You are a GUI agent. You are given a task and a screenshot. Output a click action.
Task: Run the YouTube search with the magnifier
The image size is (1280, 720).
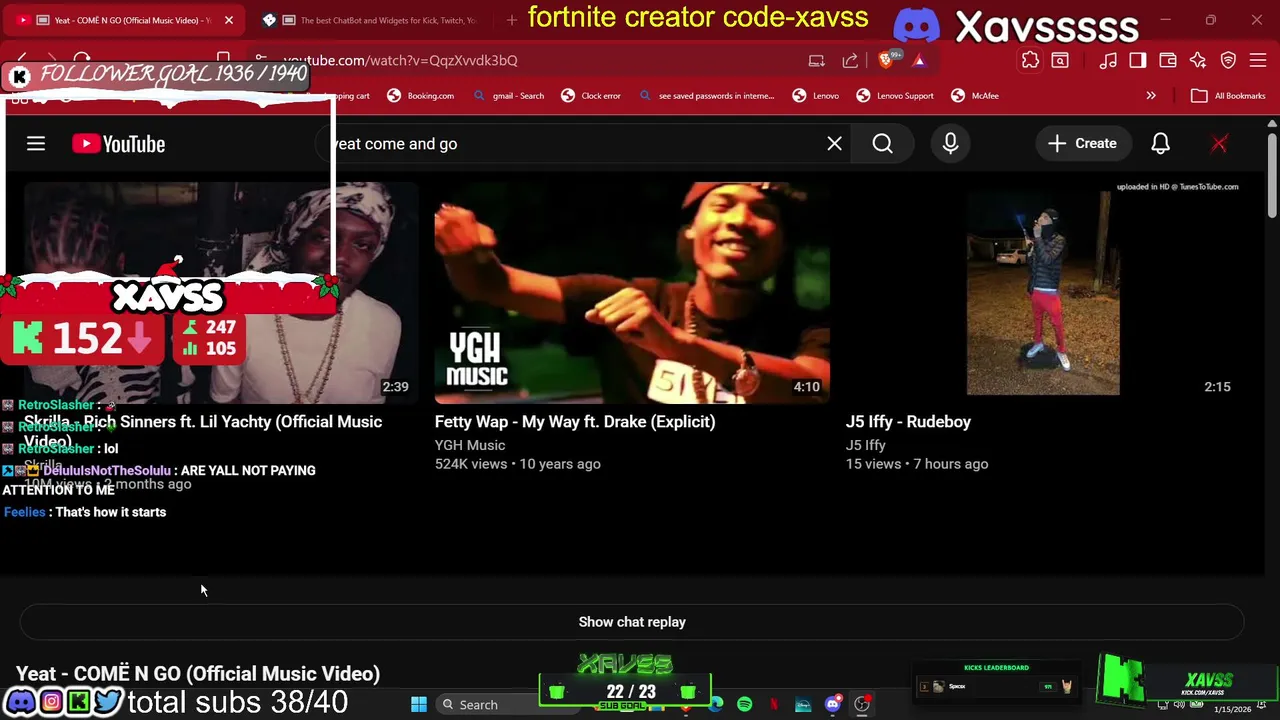coord(882,144)
